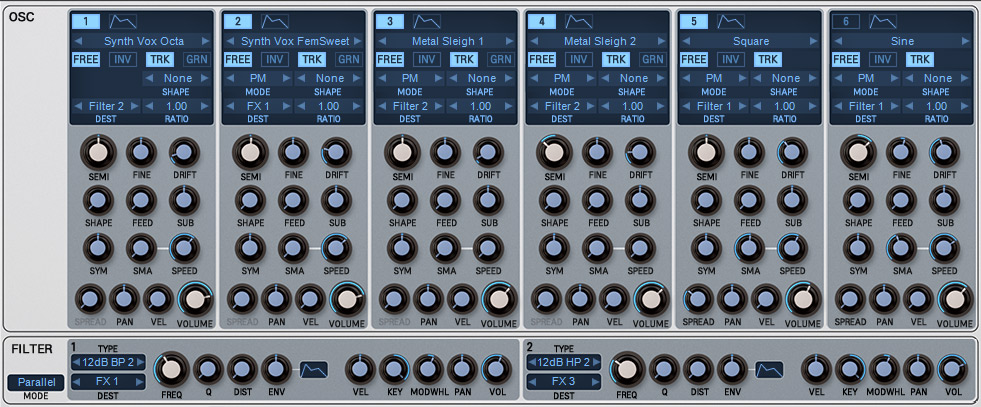981x407 pixels.
Task: Click the envelope icon of oscillator 6
Action: [x=882, y=21]
